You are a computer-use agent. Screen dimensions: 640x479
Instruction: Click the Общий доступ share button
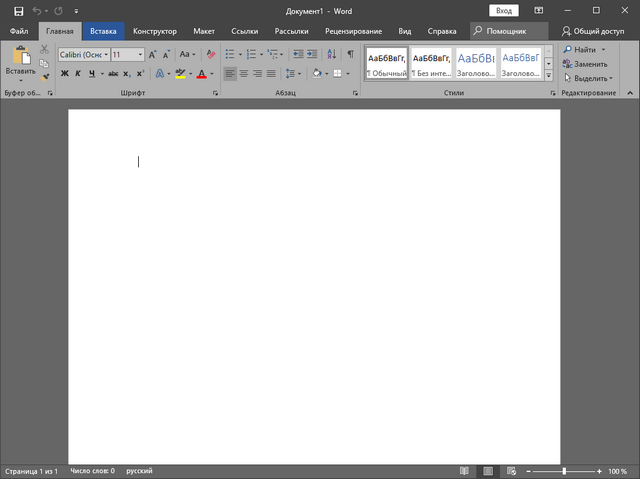coord(593,31)
